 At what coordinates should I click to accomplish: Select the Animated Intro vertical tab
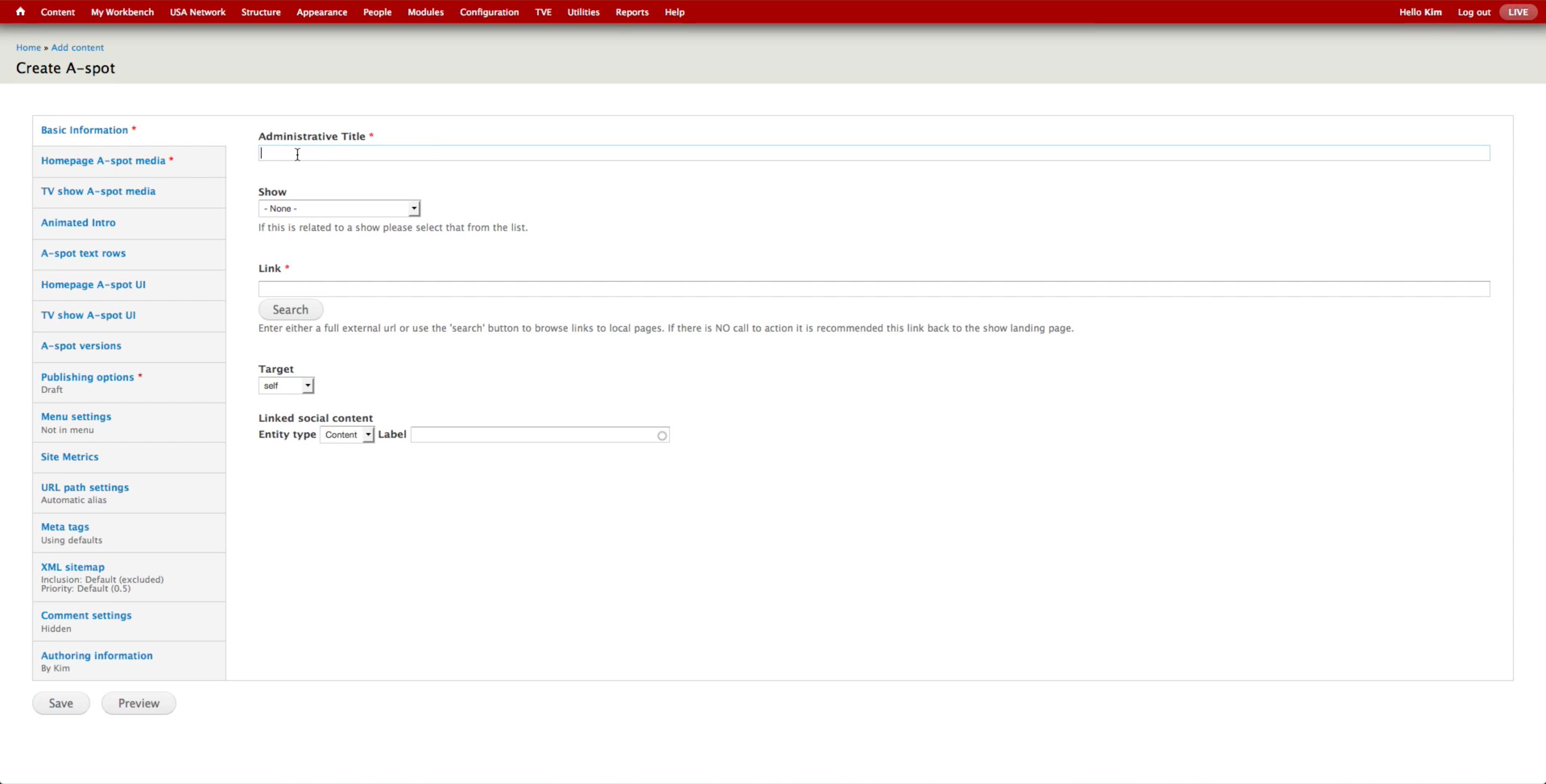[78, 223]
